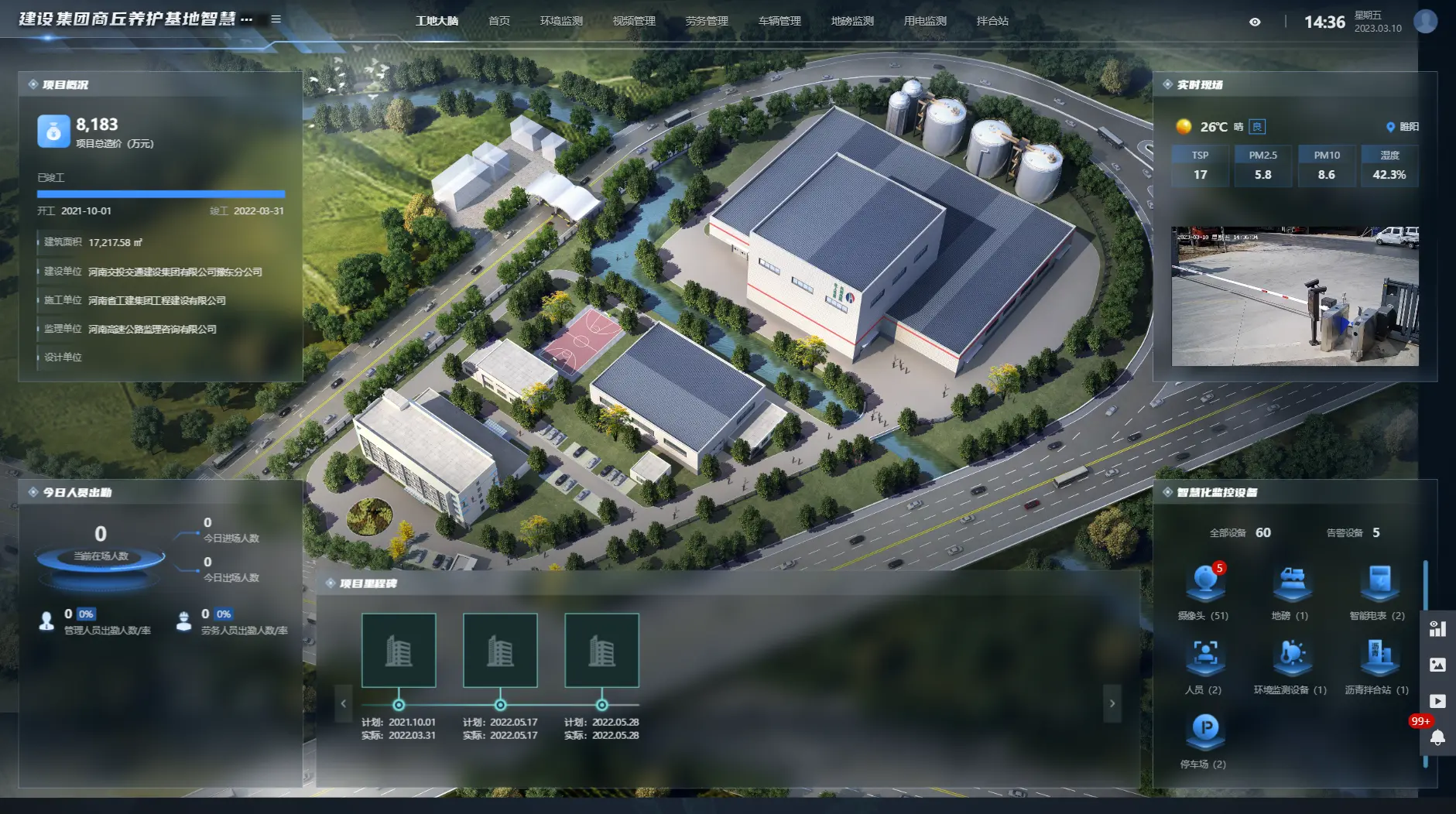Click the video play icon in right sidebar
Image resolution: width=1456 pixels, height=814 pixels.
1437,701
